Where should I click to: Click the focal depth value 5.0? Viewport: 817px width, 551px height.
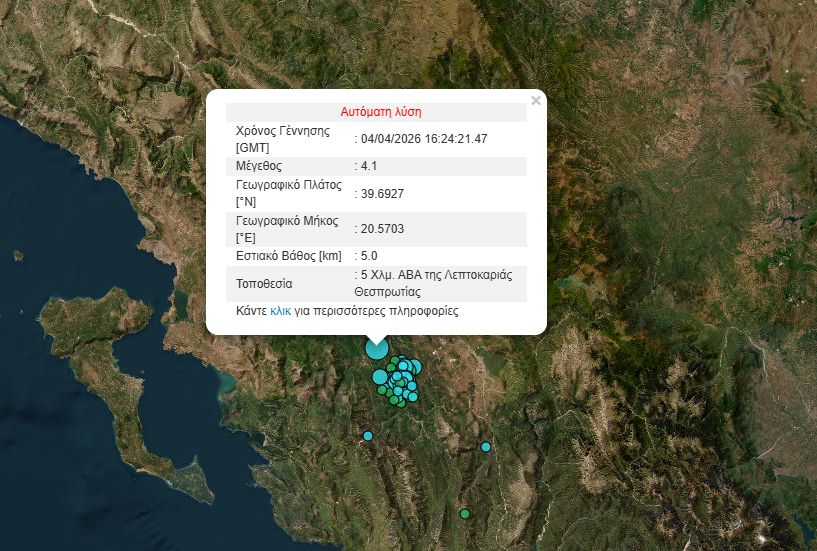368,256
